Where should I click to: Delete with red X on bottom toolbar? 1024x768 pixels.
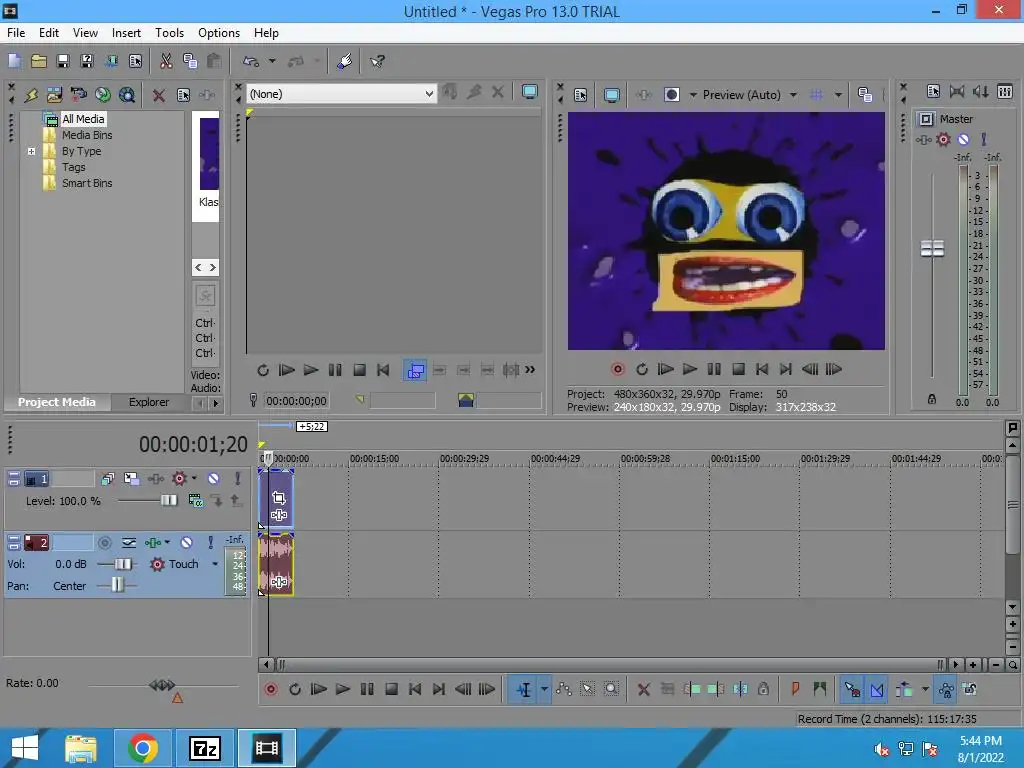point(643,690)
